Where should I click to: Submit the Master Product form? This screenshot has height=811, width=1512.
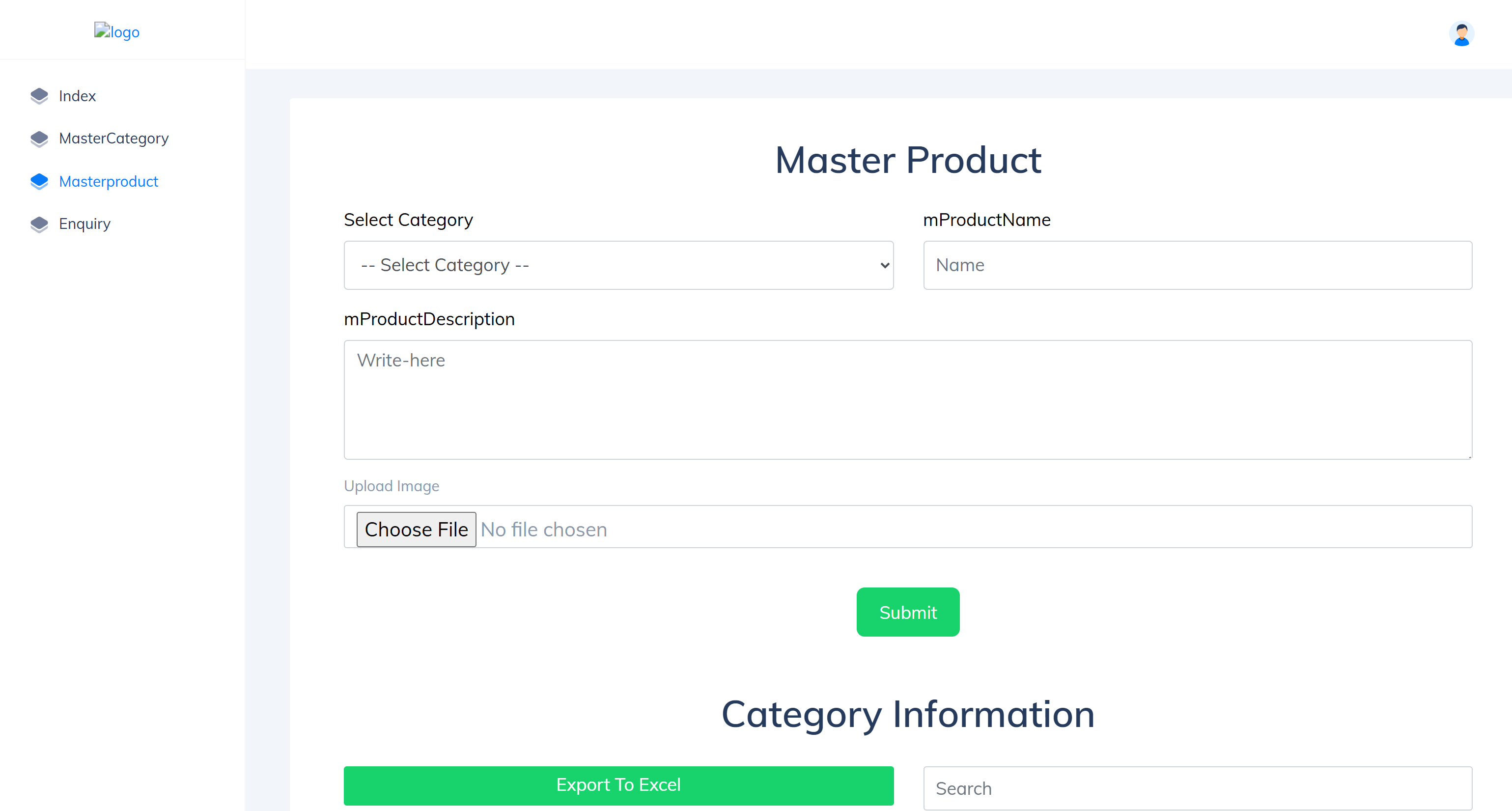coord(907,612)
